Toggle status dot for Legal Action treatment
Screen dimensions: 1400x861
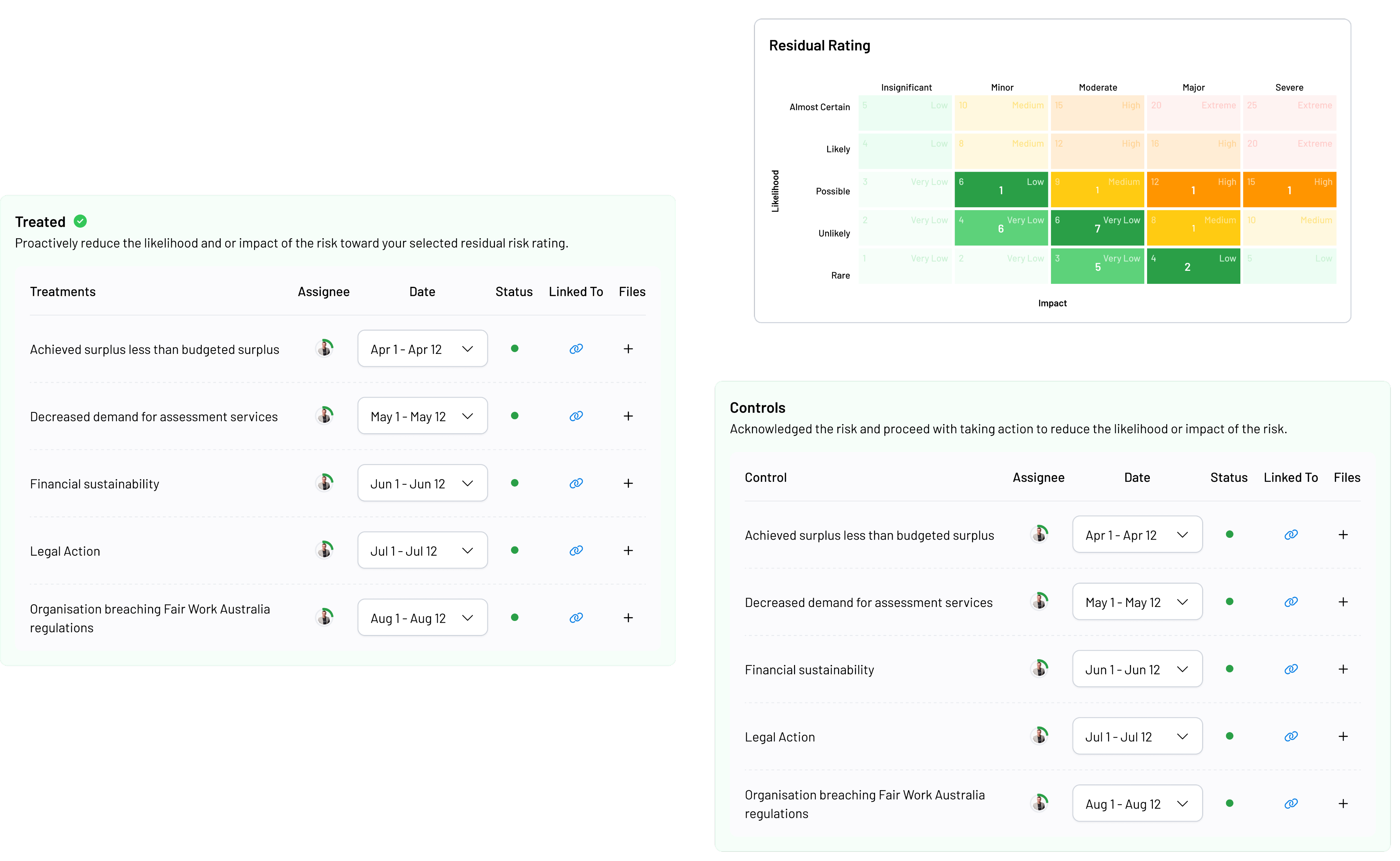(x=514, y=550)
